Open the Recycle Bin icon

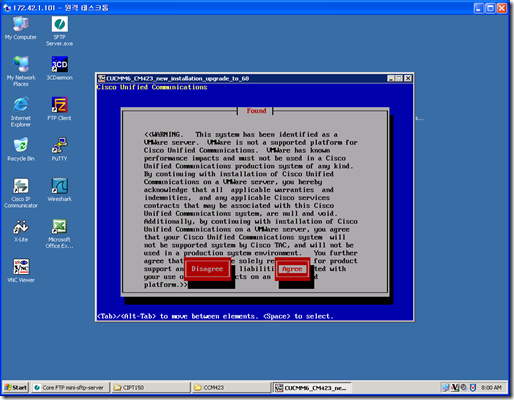21,149
